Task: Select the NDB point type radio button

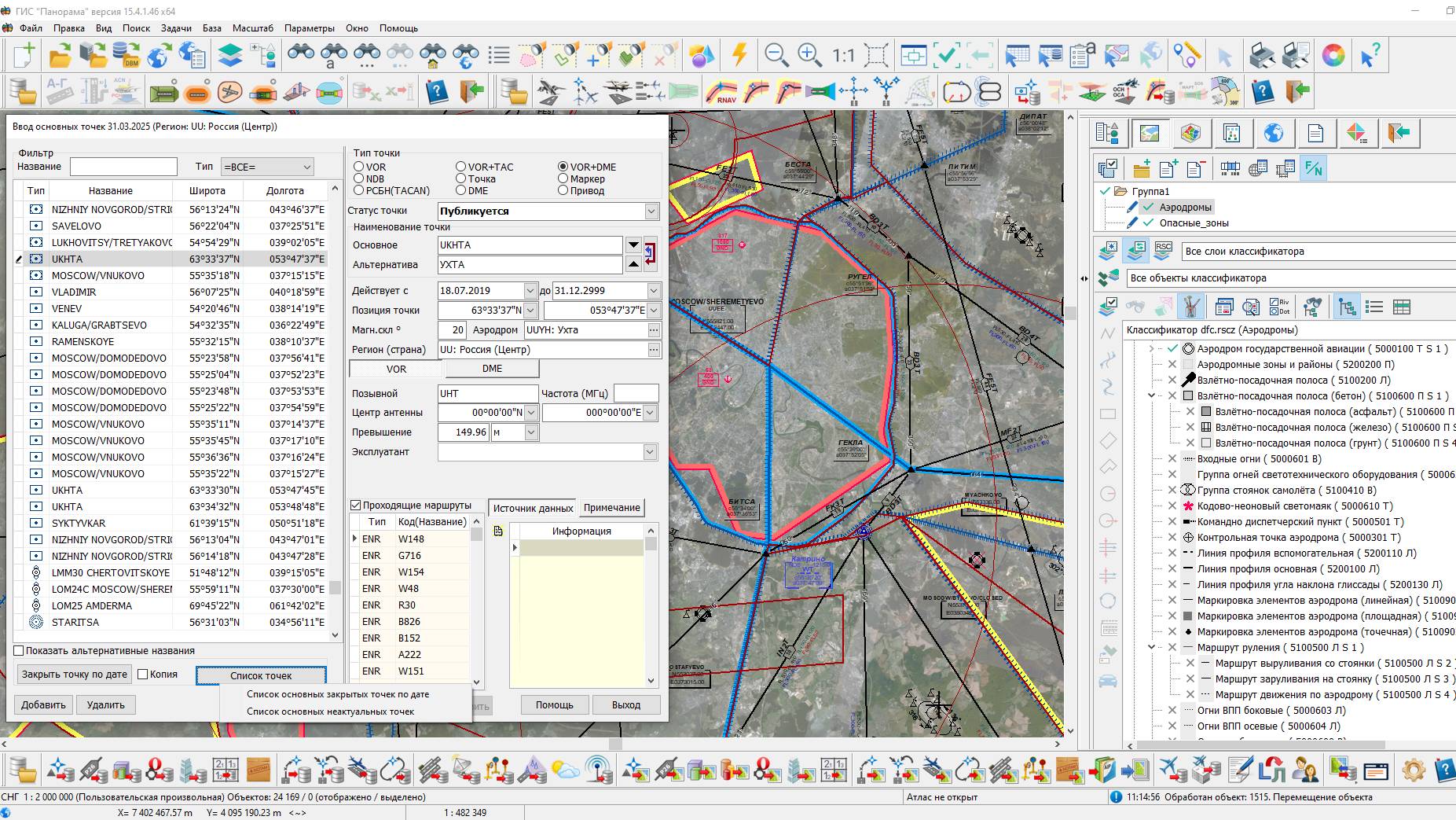Action: click(x=359, y=178)
